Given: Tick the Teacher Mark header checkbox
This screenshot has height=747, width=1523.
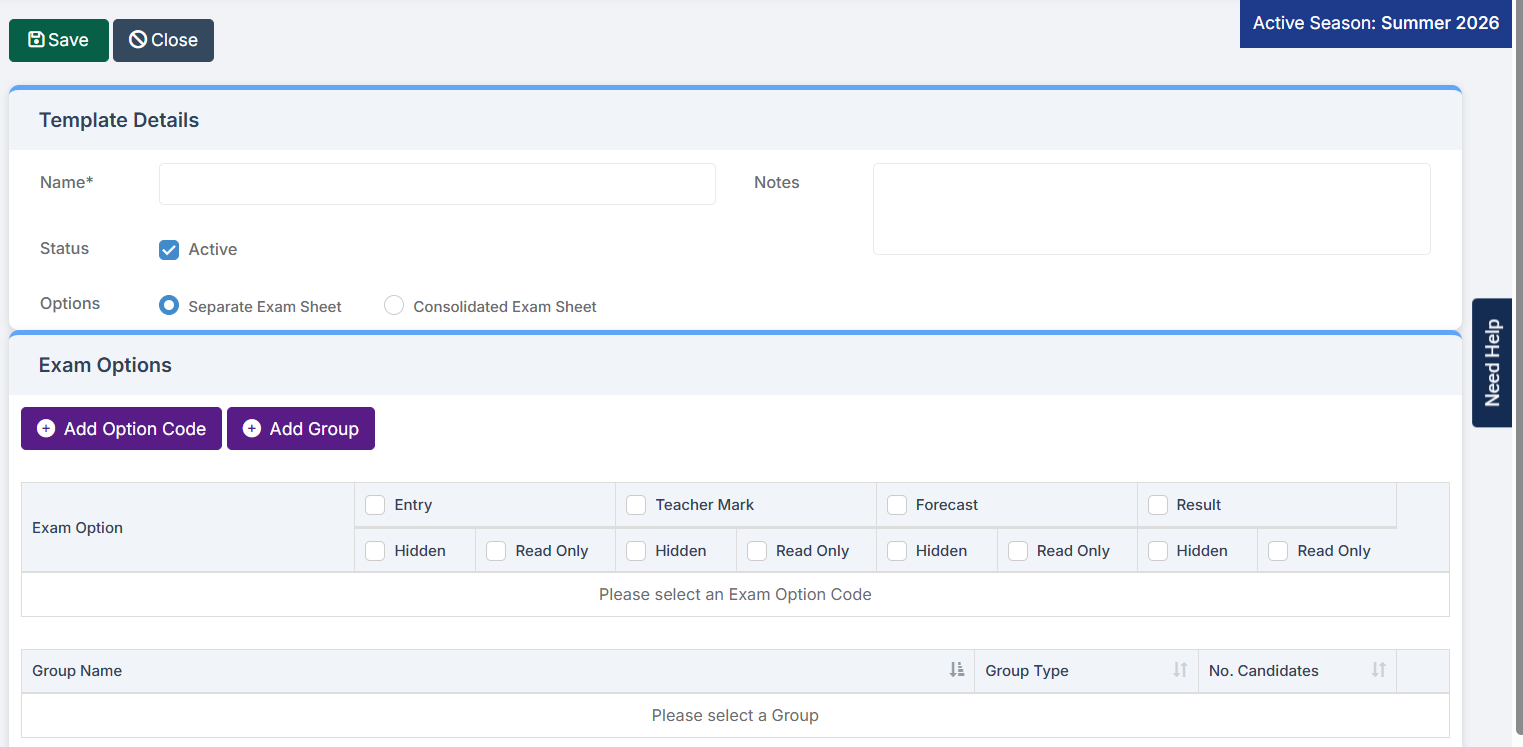Looking at the screenshot, I should 636,505.
